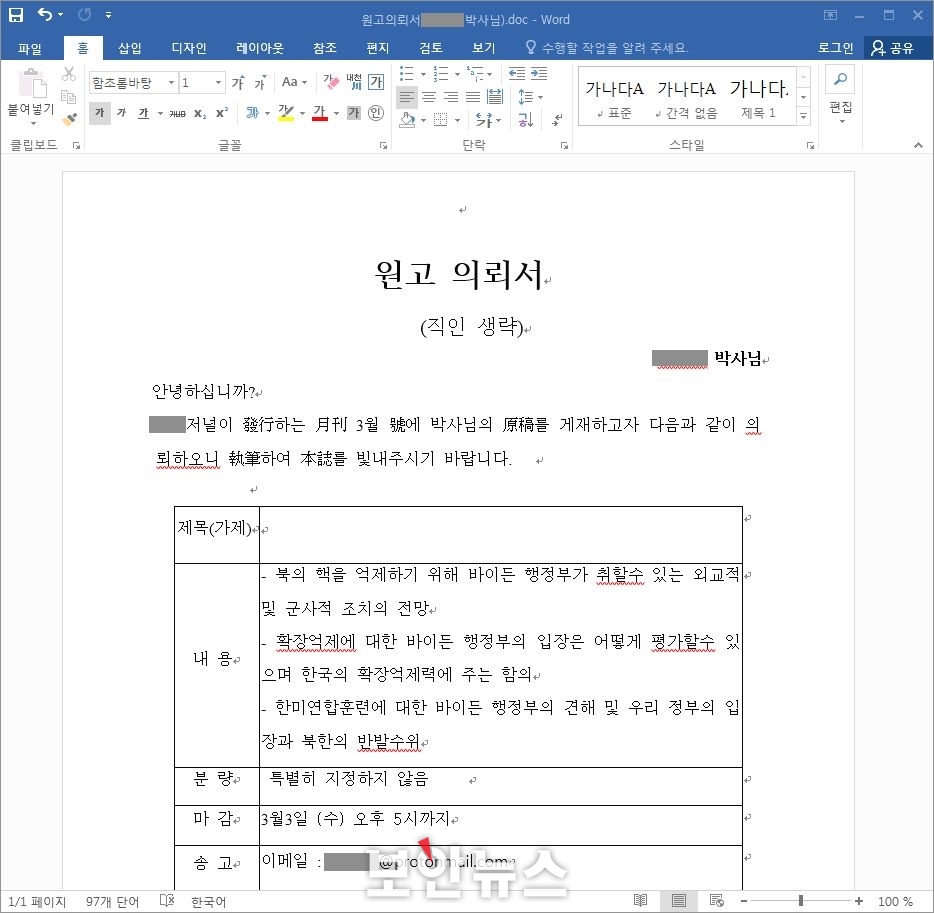Switch to the 레이아웃 tab

point(260,48)
